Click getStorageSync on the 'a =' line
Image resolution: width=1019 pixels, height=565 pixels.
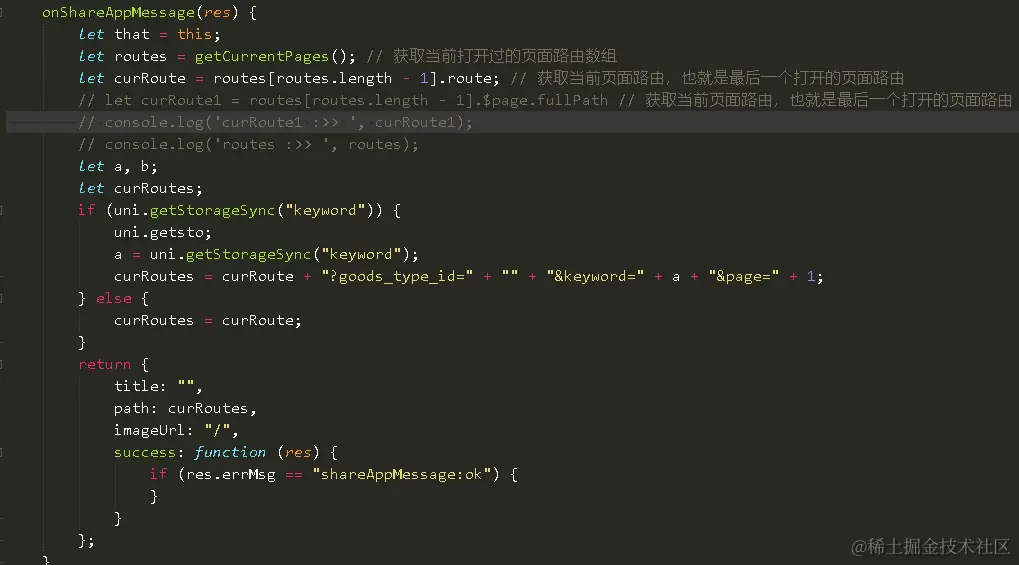click(248, 254)
